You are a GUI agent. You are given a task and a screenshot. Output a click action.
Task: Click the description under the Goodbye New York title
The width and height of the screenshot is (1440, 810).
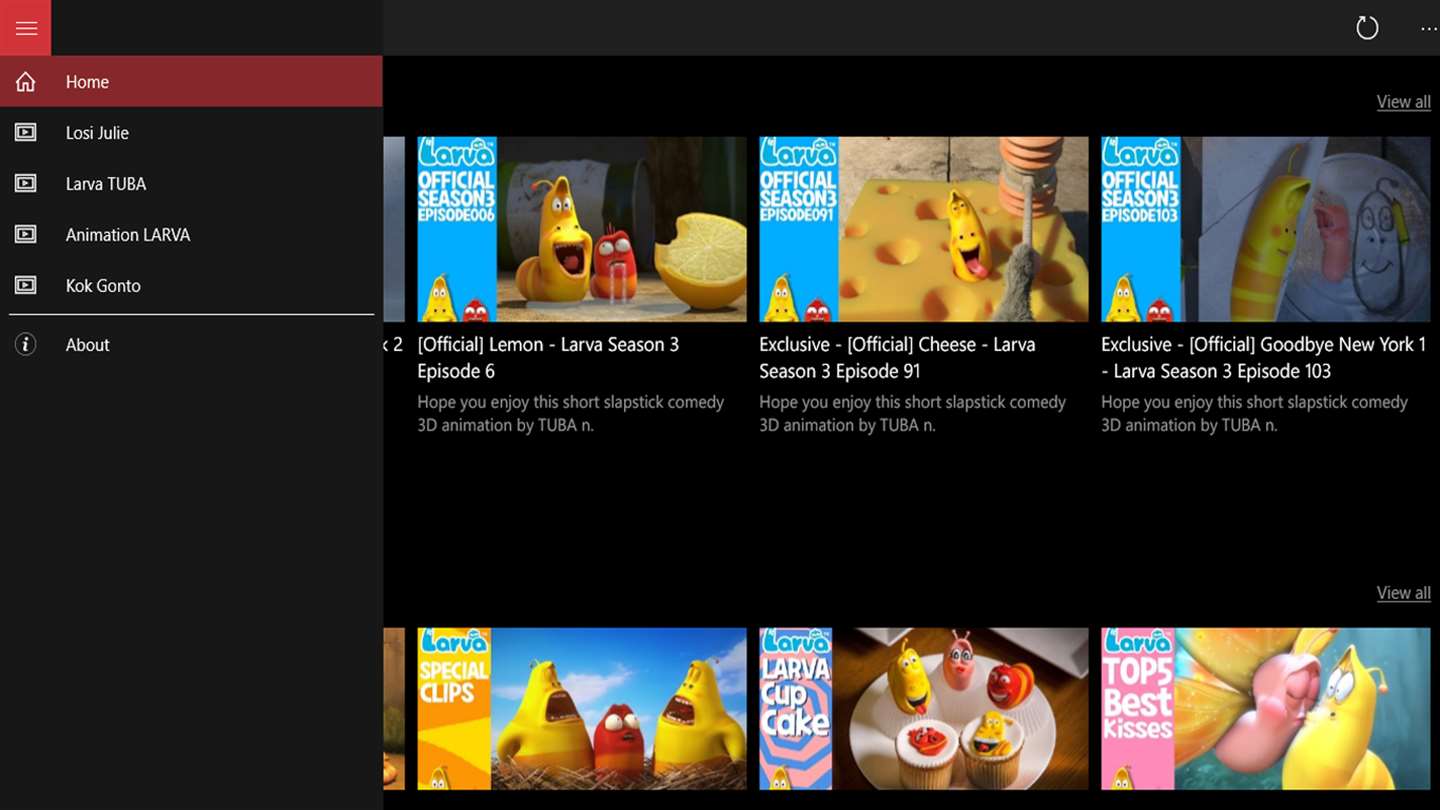(1255, 413)
